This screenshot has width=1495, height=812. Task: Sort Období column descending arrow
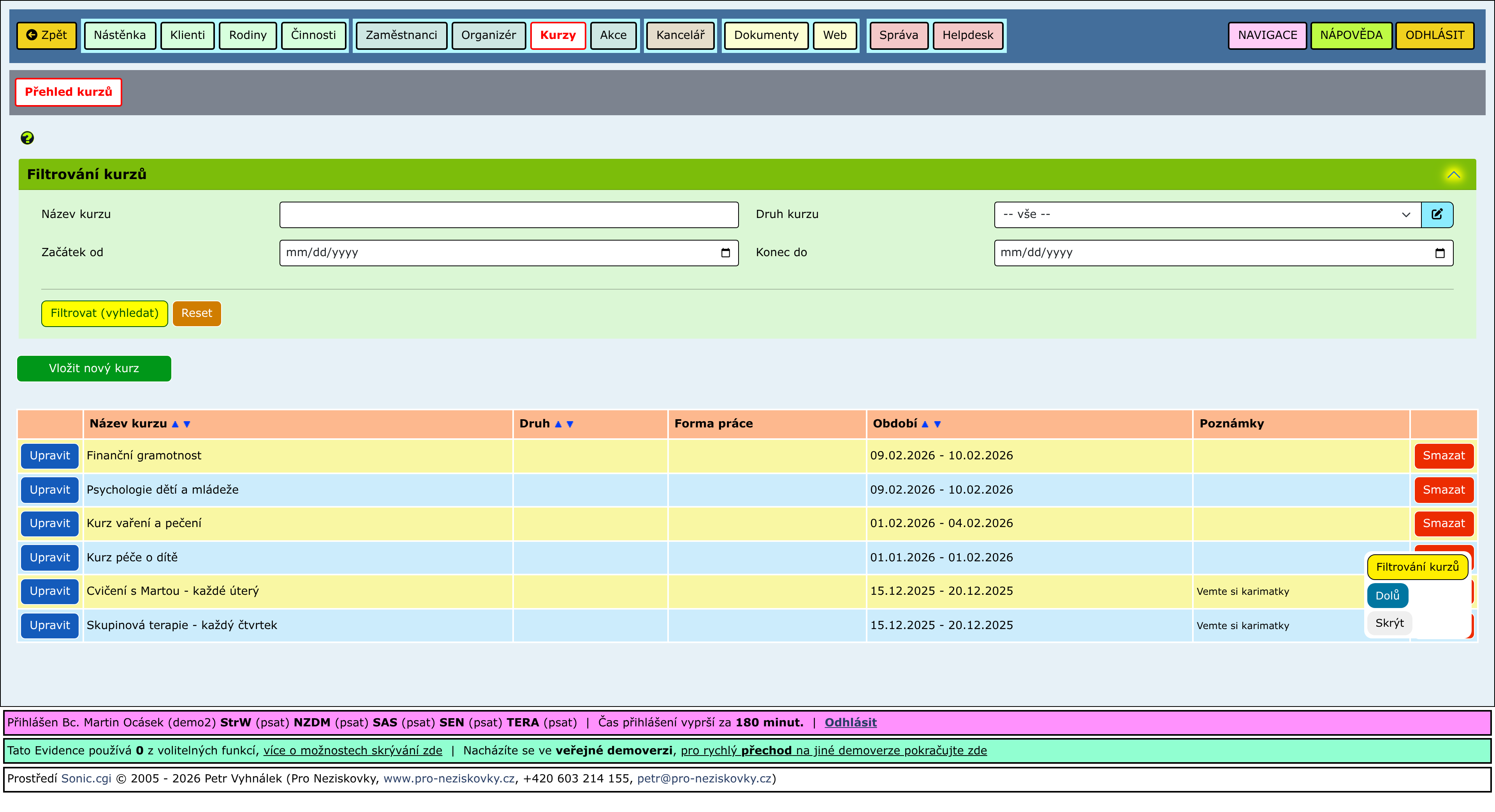pyautogui.click(x=937, y=424)
